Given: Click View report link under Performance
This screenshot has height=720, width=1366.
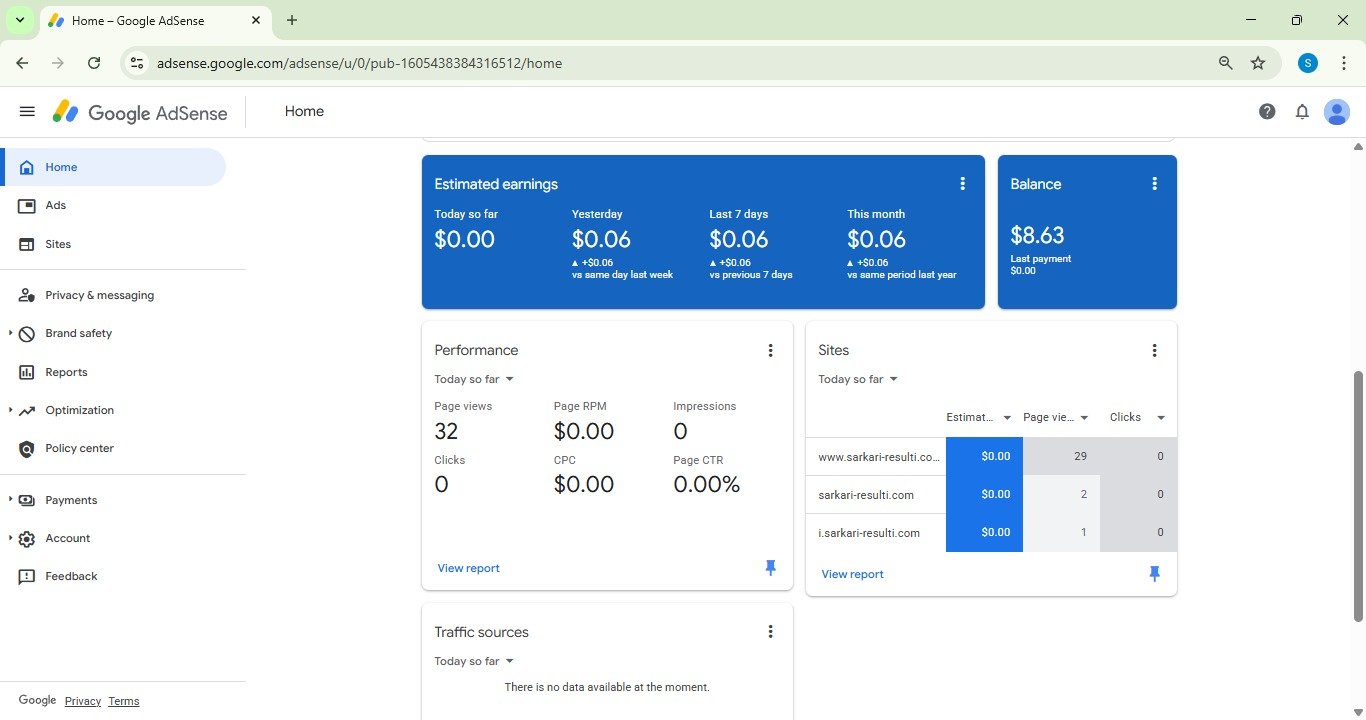Looking at the screenshot, I should click(468, 568).
